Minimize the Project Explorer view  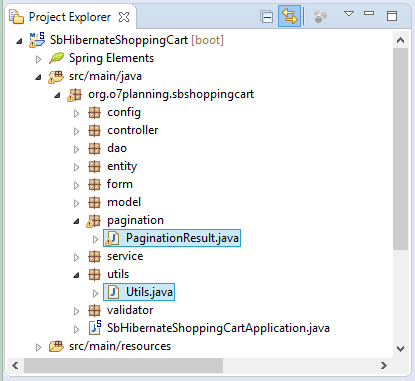pos(369,13)
